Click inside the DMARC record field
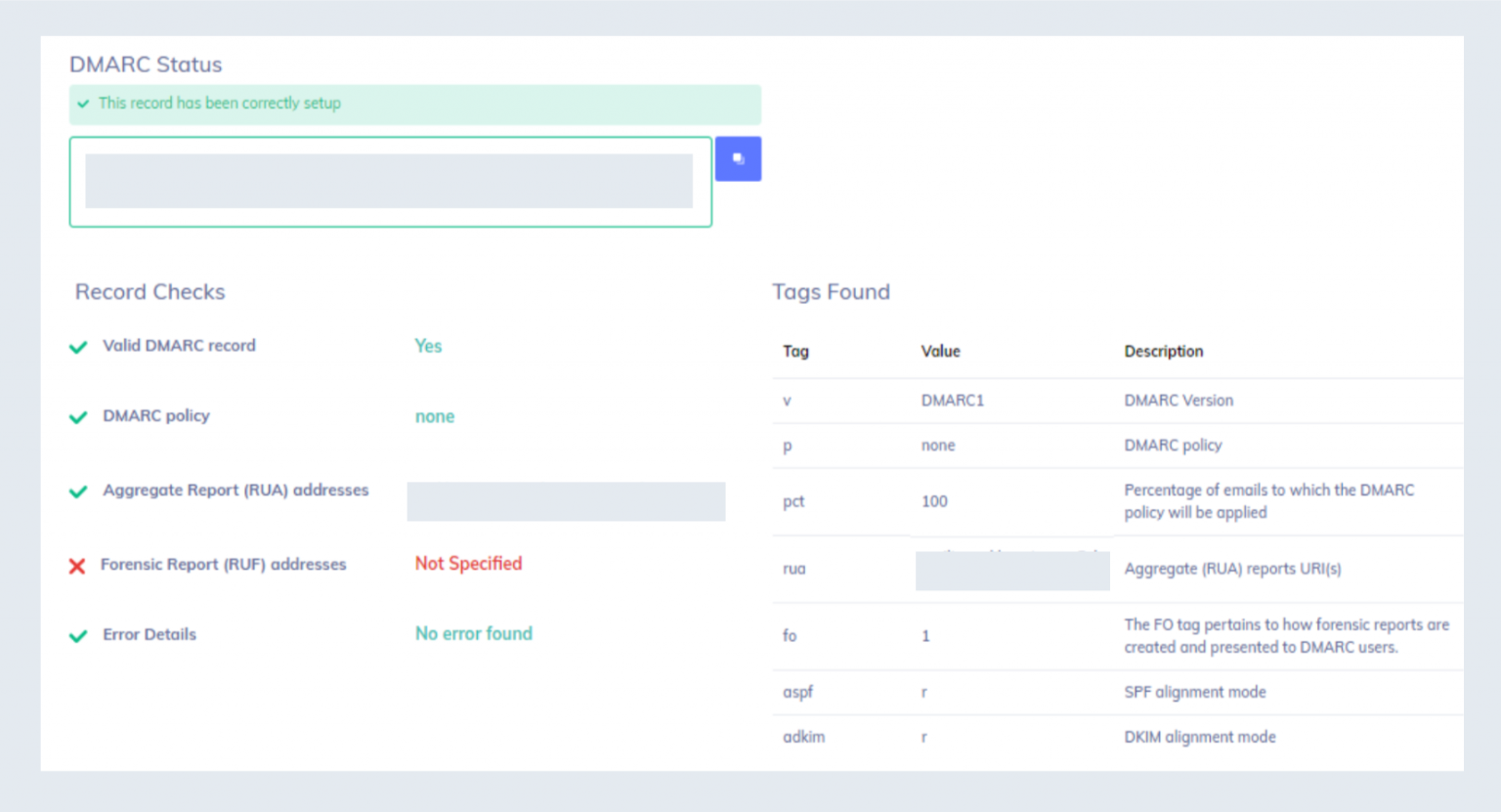 tap(389, 182)
